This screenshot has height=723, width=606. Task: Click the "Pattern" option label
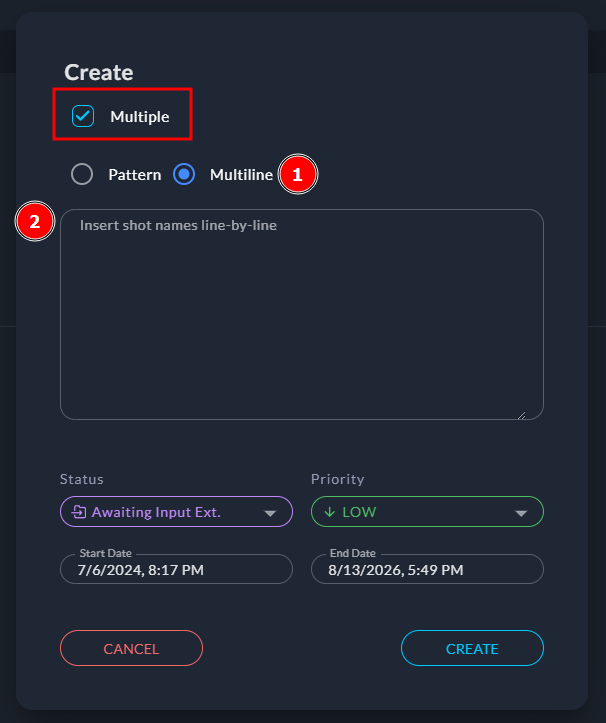pos(135,174)
